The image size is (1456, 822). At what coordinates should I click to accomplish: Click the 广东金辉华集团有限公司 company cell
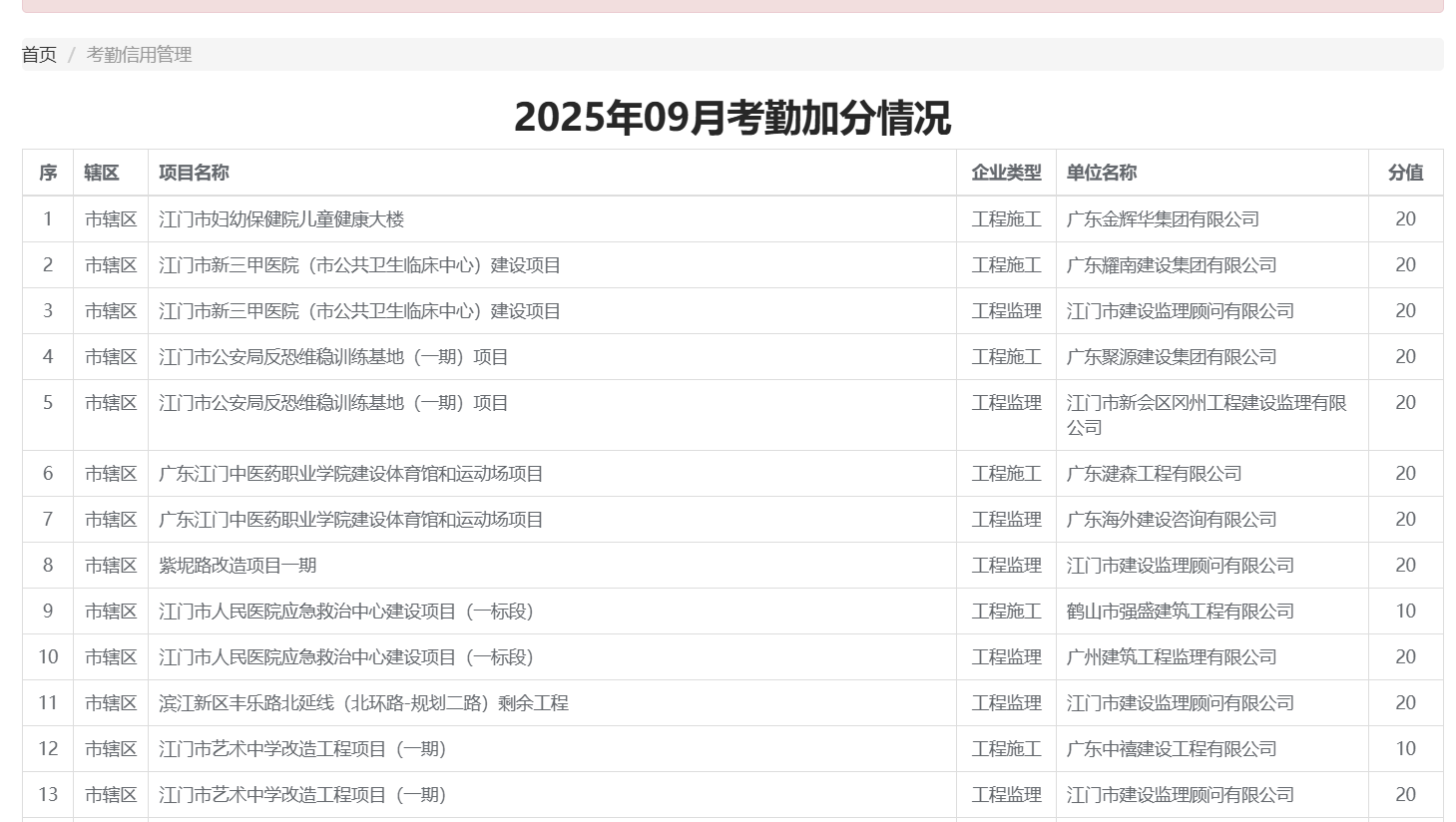click(1163, 219)
